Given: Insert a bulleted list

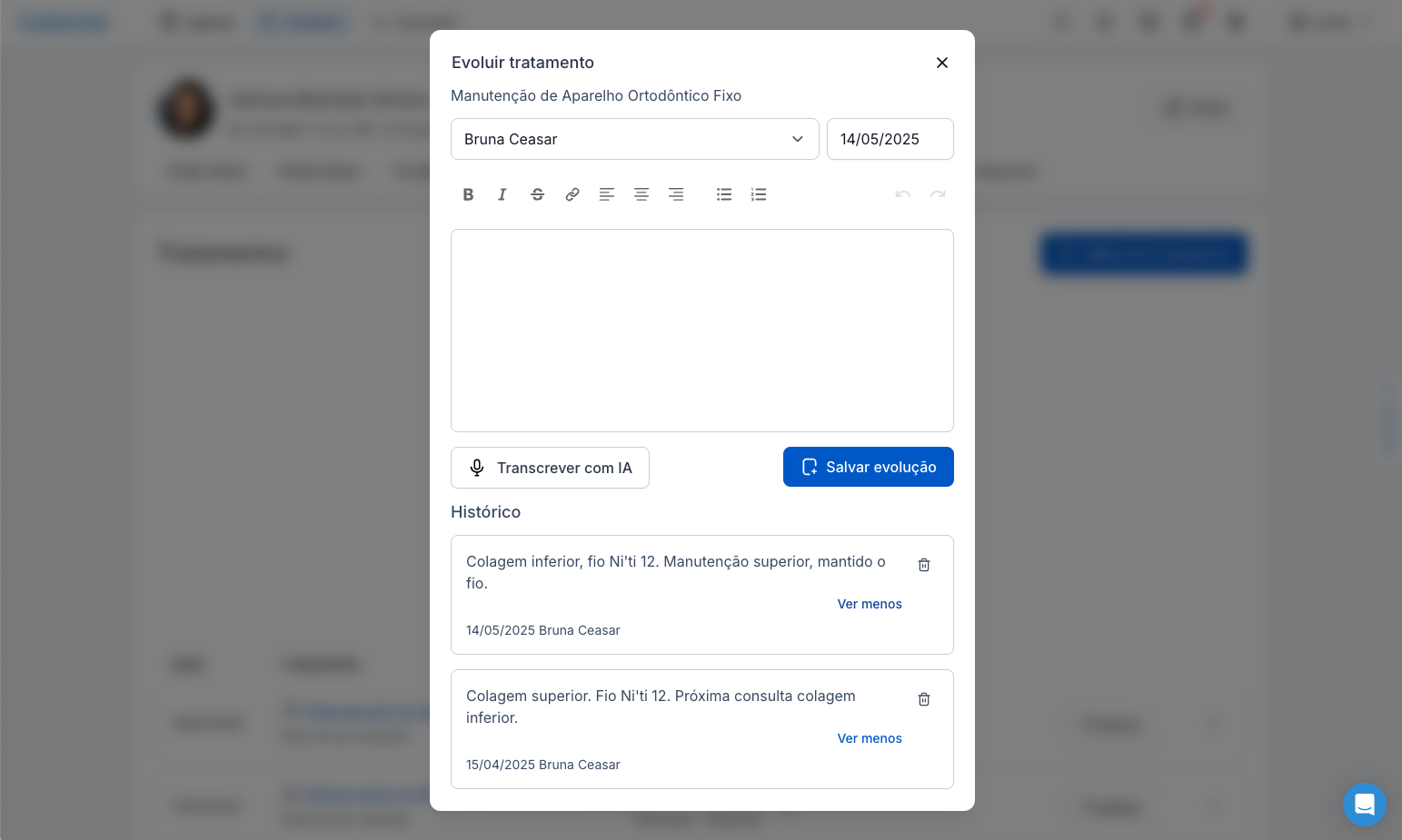Looking at the screenshot, I should pyautogui.click(x=724, y=194).
